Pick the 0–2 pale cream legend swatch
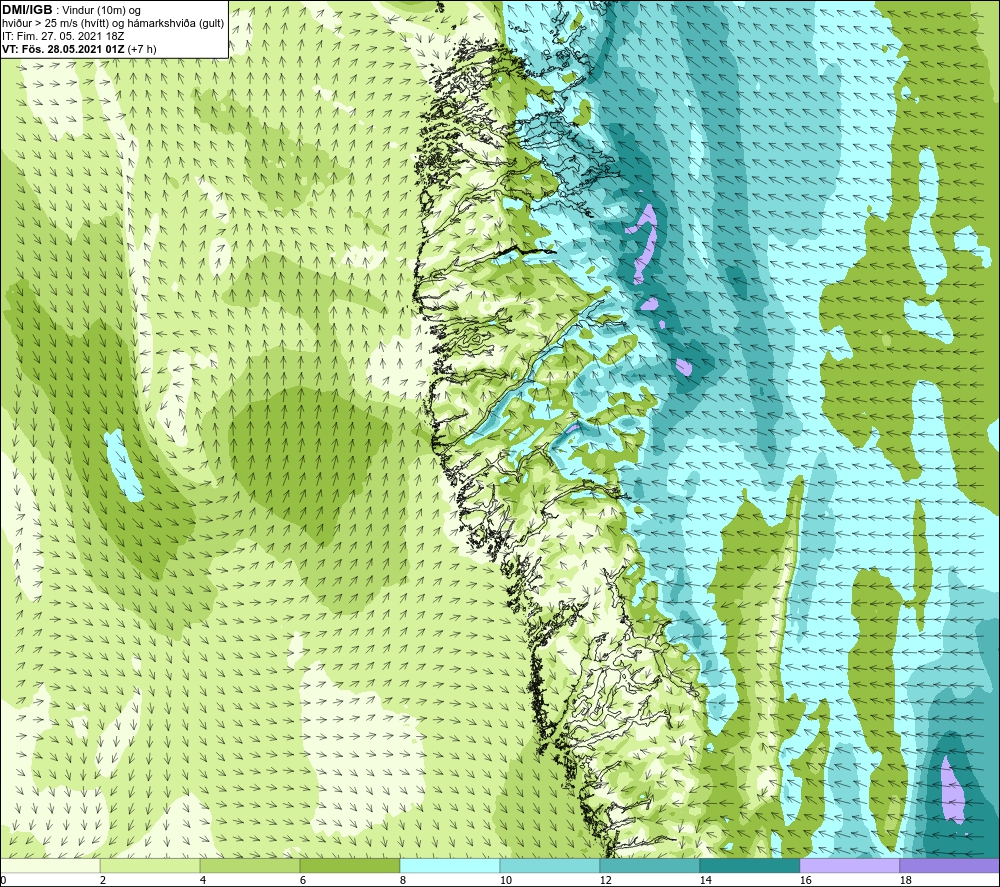The image size is (1000, 887). coord(50,866)
